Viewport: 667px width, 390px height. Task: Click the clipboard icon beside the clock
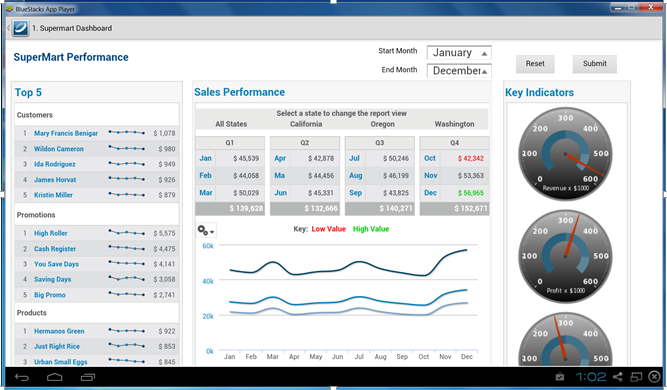[560, 377]
